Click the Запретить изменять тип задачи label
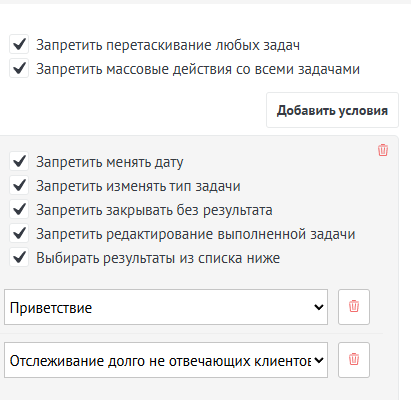Screen dimensions: 411x400 tap(138, 186)
